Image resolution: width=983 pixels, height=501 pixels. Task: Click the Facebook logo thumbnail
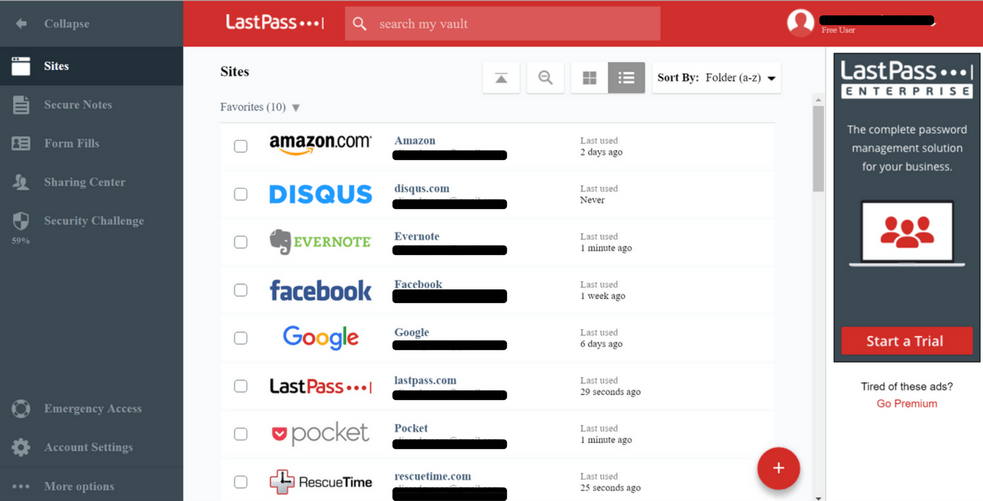click(x=320, y=290)
